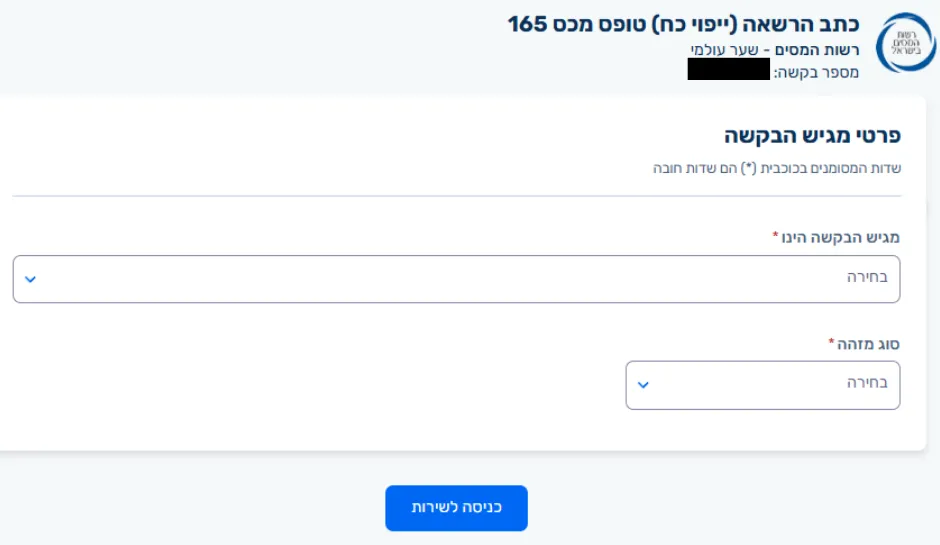Screen dimensions: 940x545
Task: Click "בחירה" placeholder in the identifier type dropdown
Action: (867, 385)
